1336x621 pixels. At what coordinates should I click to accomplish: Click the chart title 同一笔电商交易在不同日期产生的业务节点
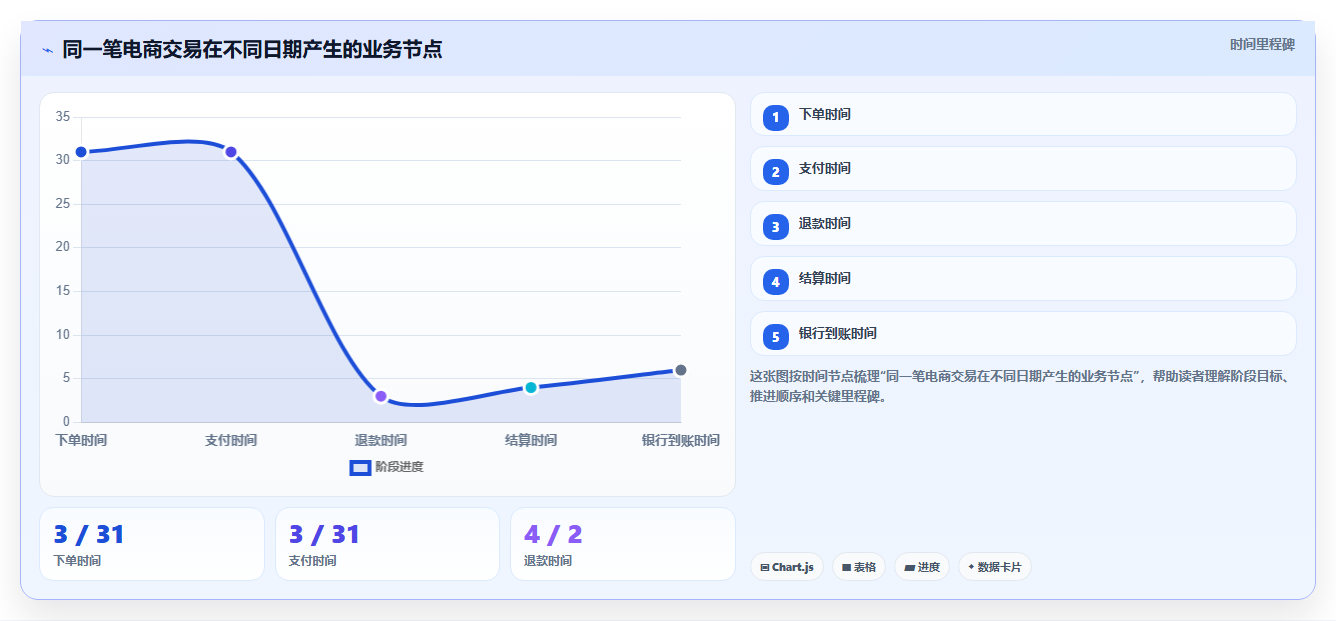(x=252, y=49)
